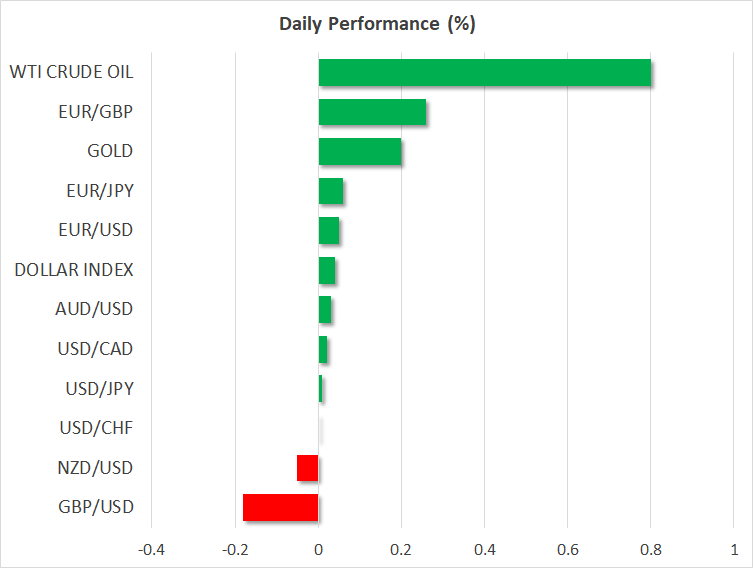
Task: Select the DOLLAR INDEX label text
Action: [74, 270]
